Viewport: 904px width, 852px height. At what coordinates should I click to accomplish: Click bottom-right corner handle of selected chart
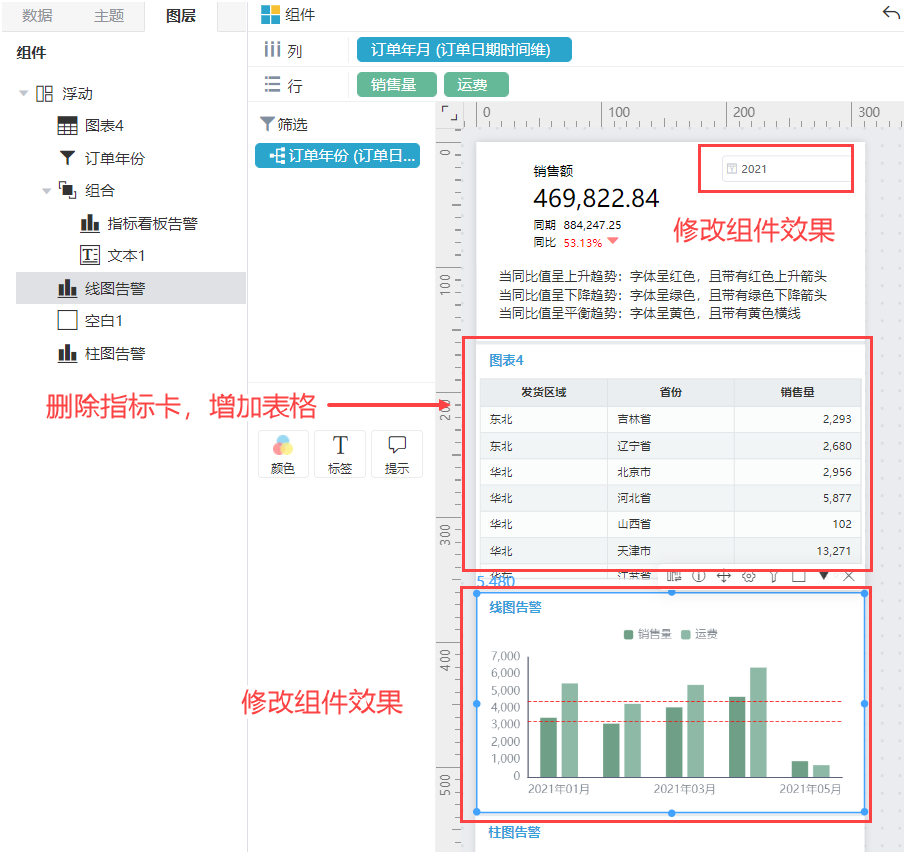pos(864,812)
